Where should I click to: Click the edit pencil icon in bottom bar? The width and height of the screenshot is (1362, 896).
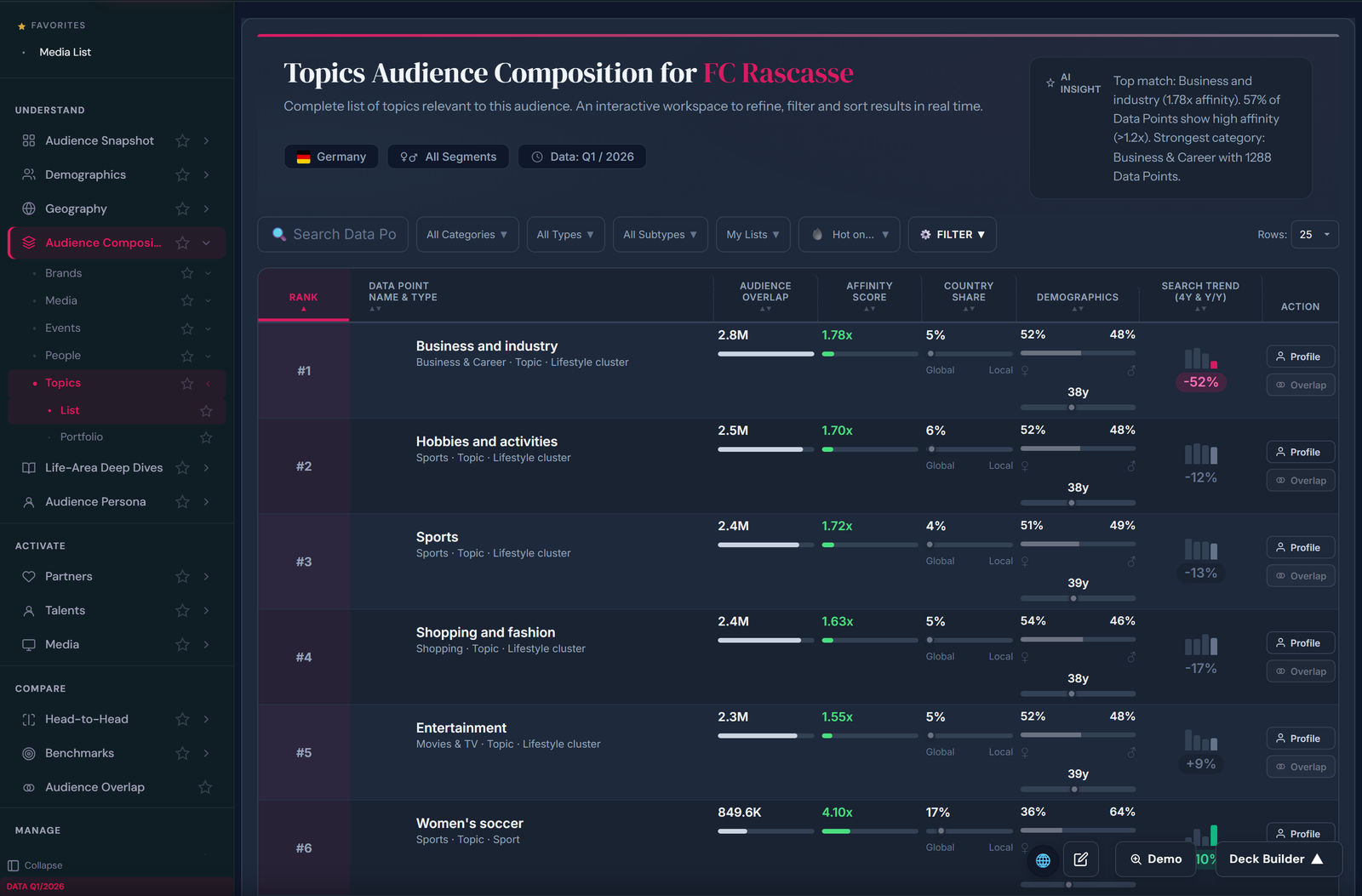click(x=1081, y=859)
